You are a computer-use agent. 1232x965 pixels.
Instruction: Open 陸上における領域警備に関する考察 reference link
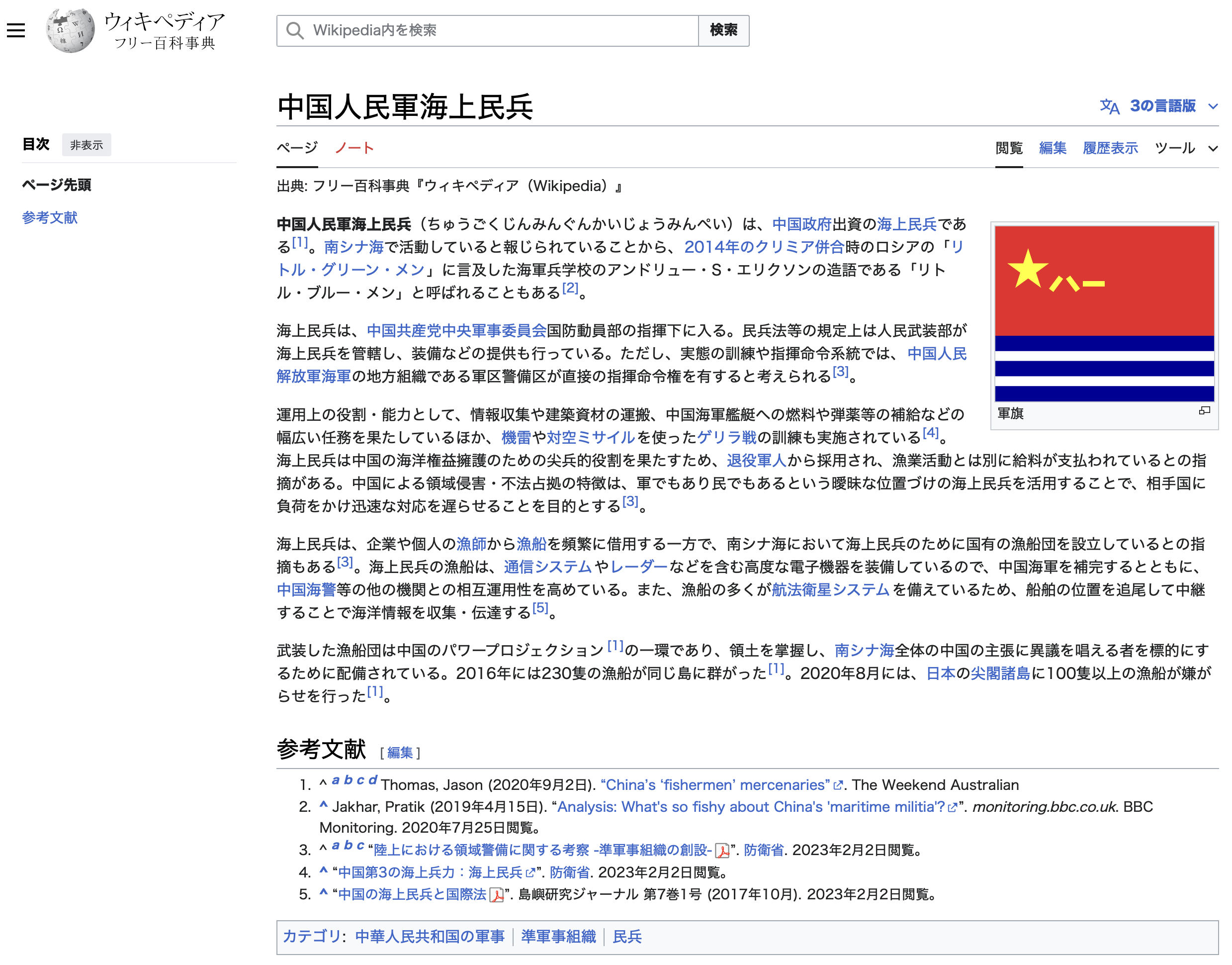542,850
